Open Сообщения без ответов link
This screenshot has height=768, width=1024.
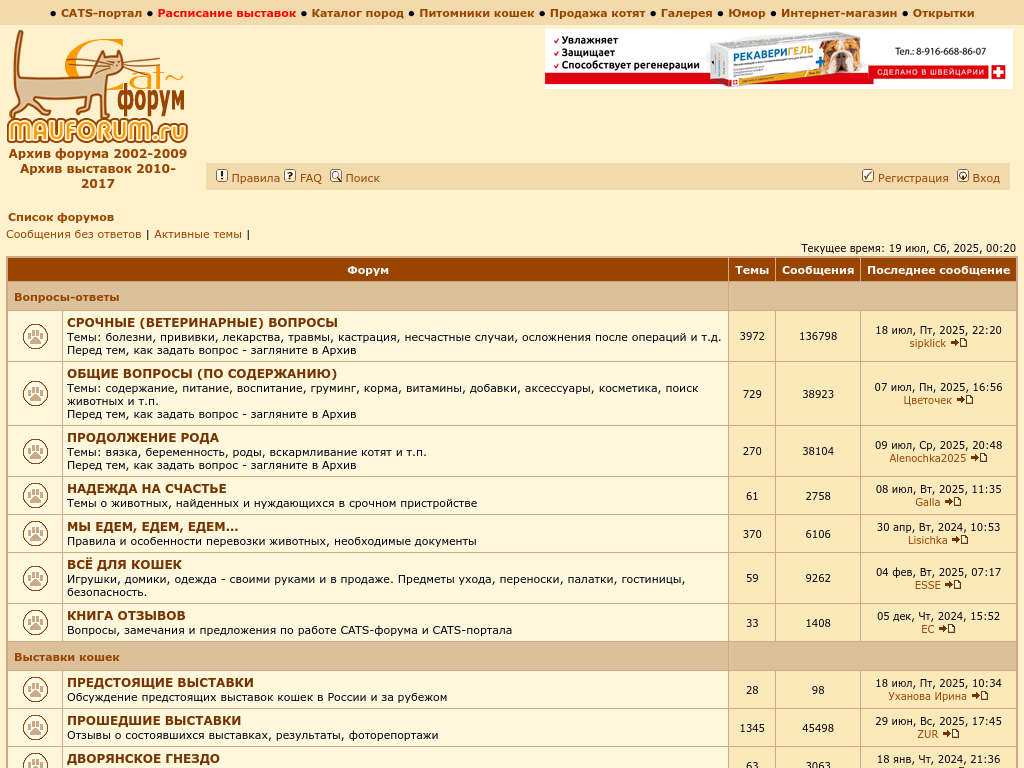pyautogui.click(x=74, y=234)
